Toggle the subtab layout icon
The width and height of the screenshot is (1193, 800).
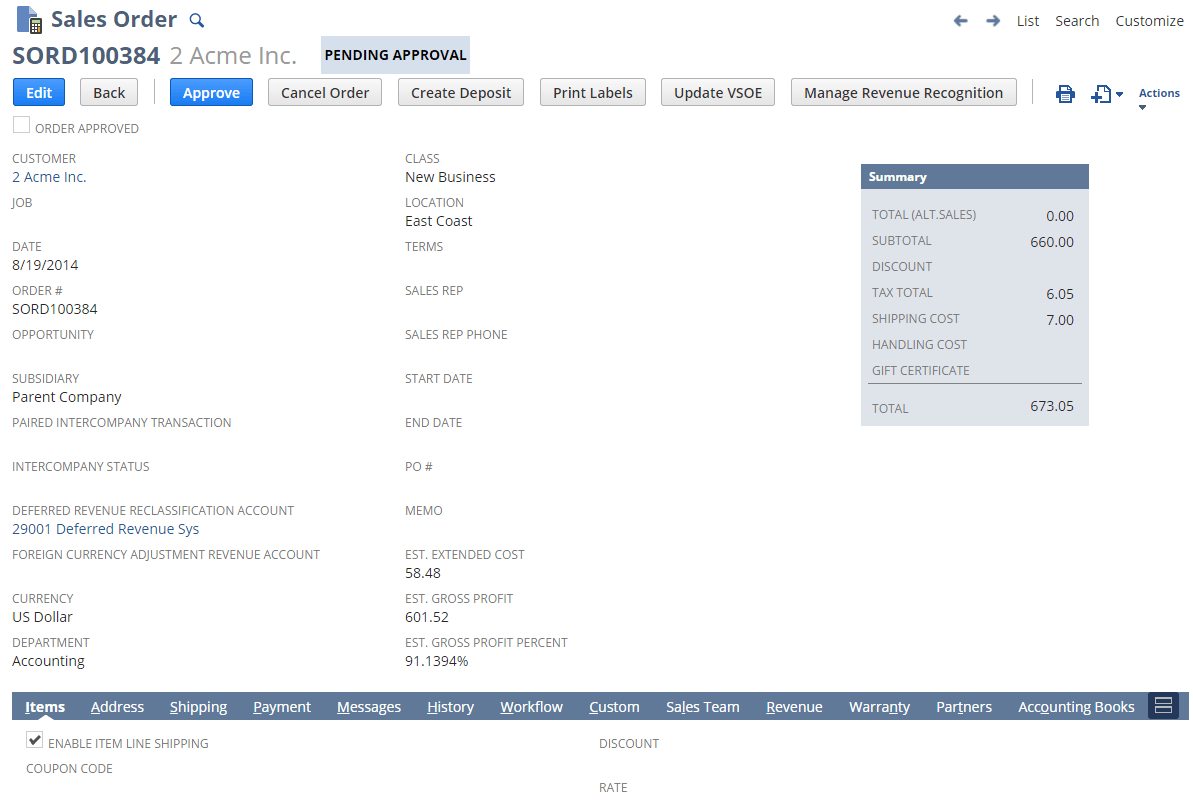1163,706
